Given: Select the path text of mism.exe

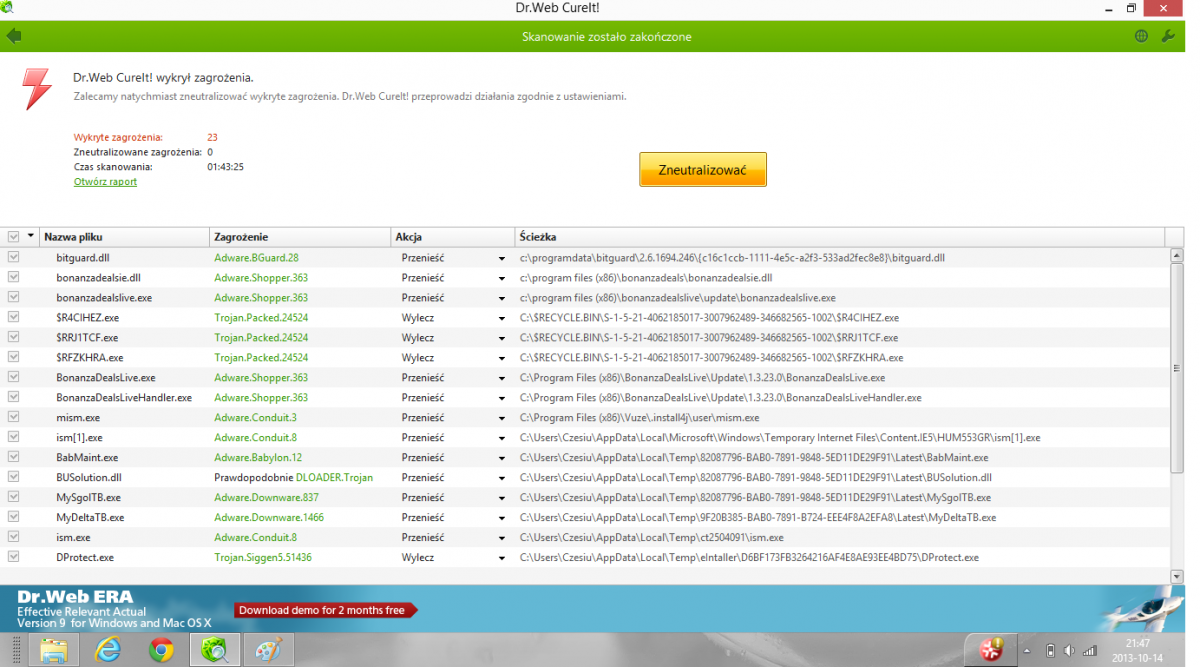Looking at the screenshot, I should tap(639, 417).
